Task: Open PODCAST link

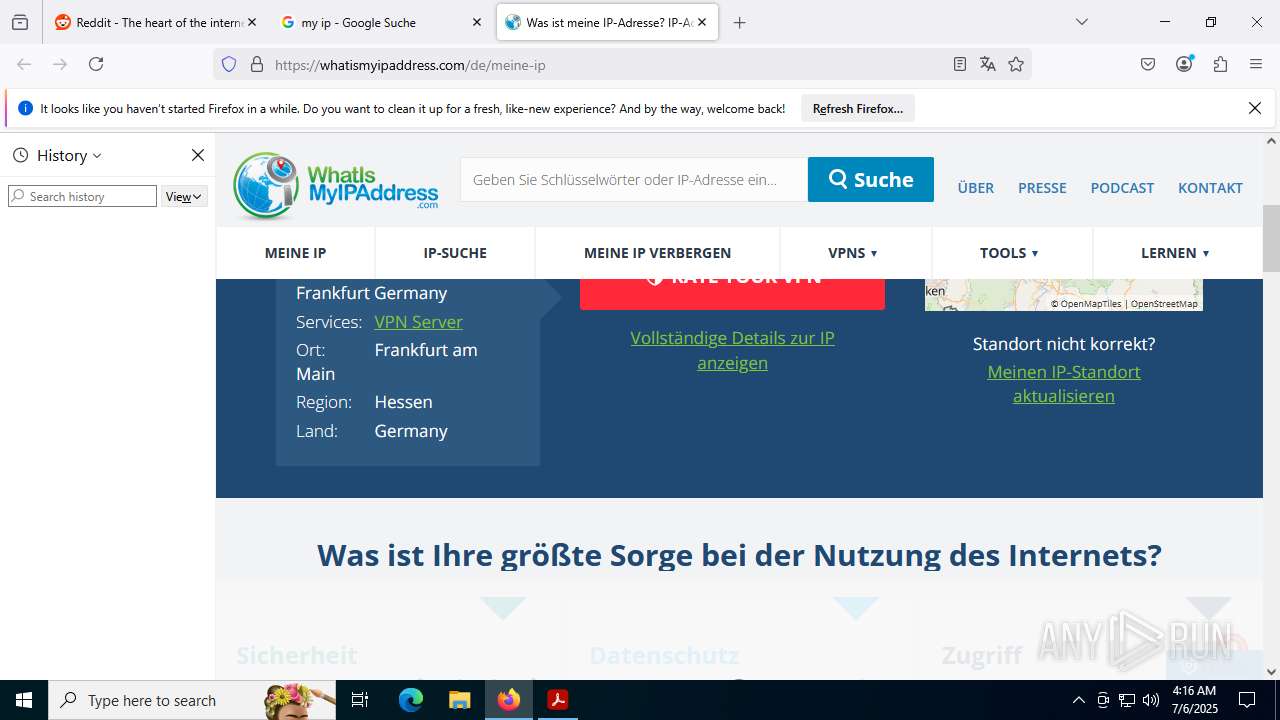Action: click(x=1122, y=187)
